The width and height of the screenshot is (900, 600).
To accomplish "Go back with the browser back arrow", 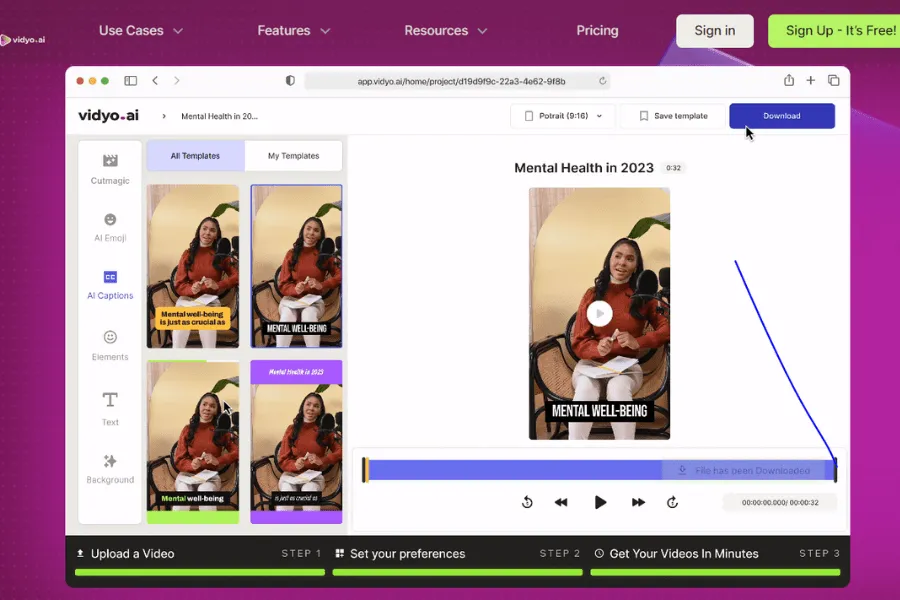I will (x=155, y=81).
